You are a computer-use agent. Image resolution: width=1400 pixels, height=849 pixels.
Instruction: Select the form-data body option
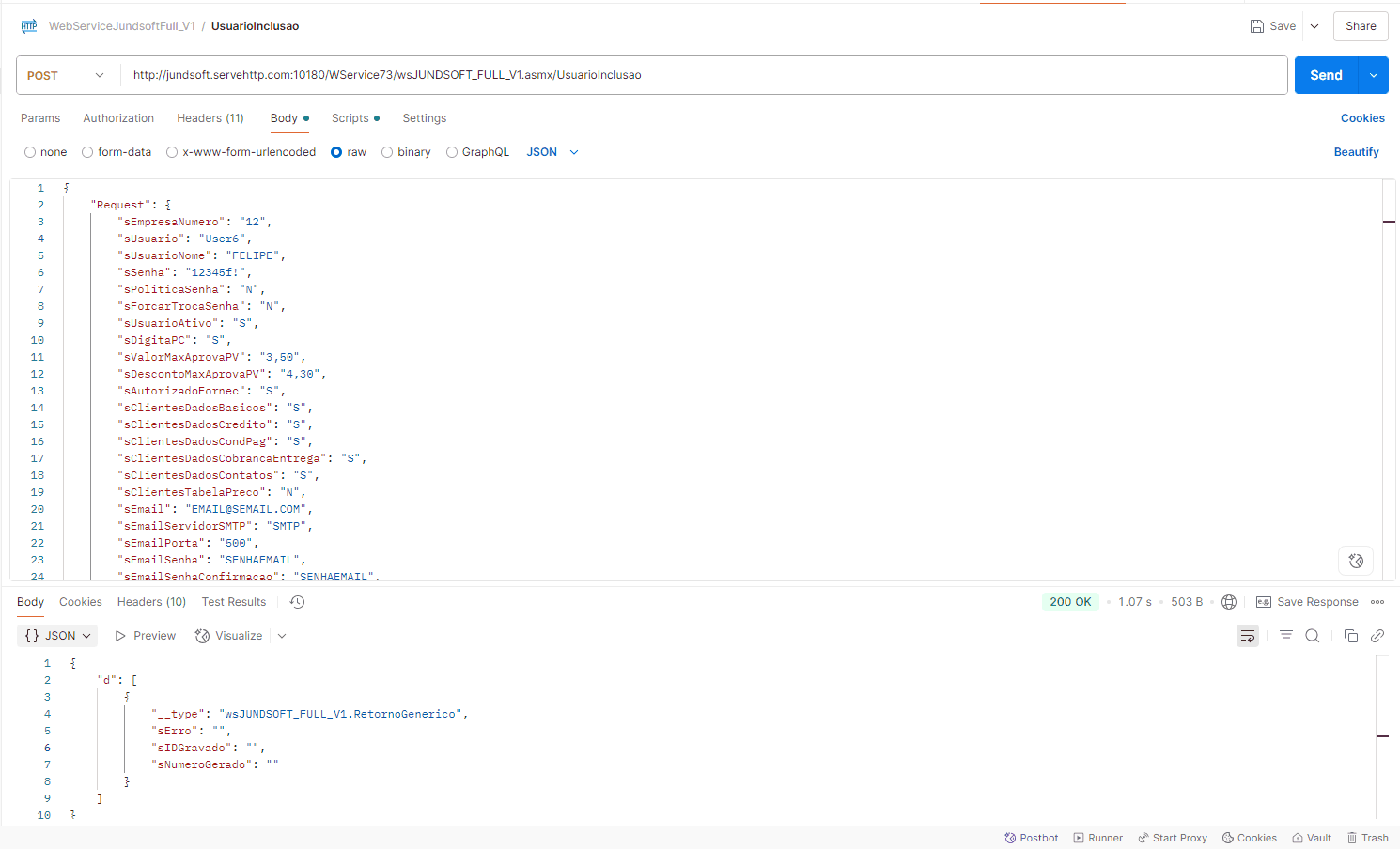87,152
